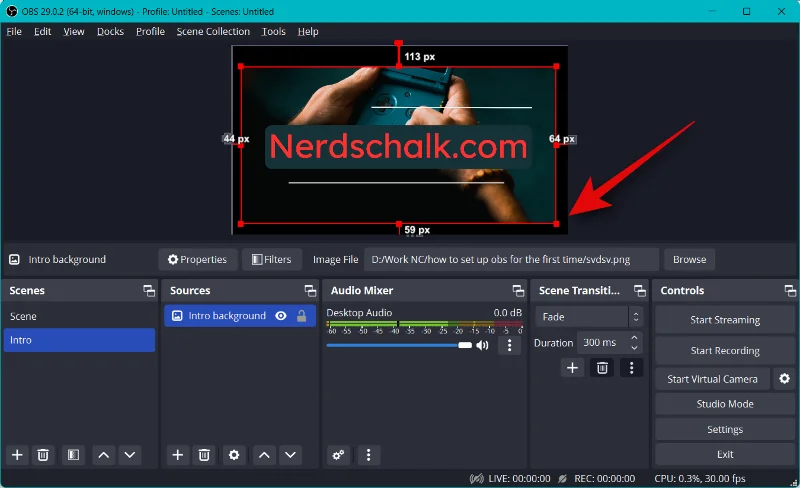800x488 pixels.
Task: Open Desktop Audio three-dot options
Action: 509,346
